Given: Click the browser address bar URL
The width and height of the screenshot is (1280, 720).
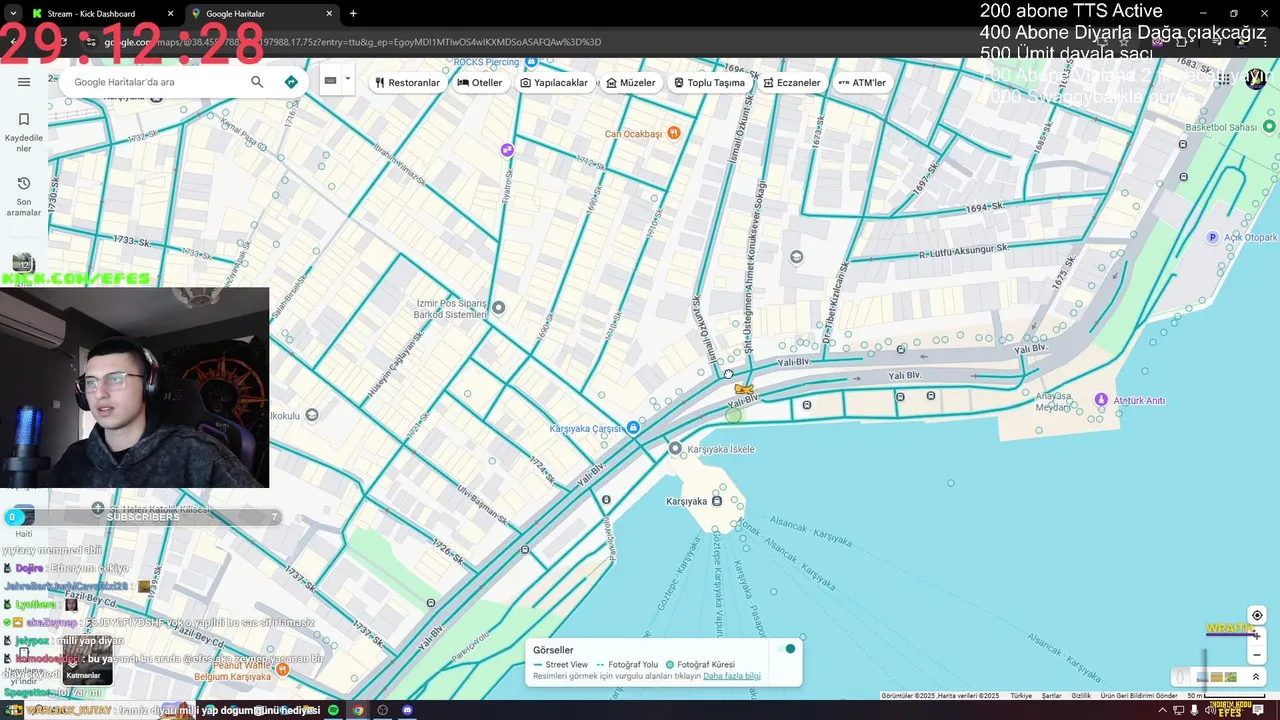Looking at the screenshot, I should [x=352, y=42].
